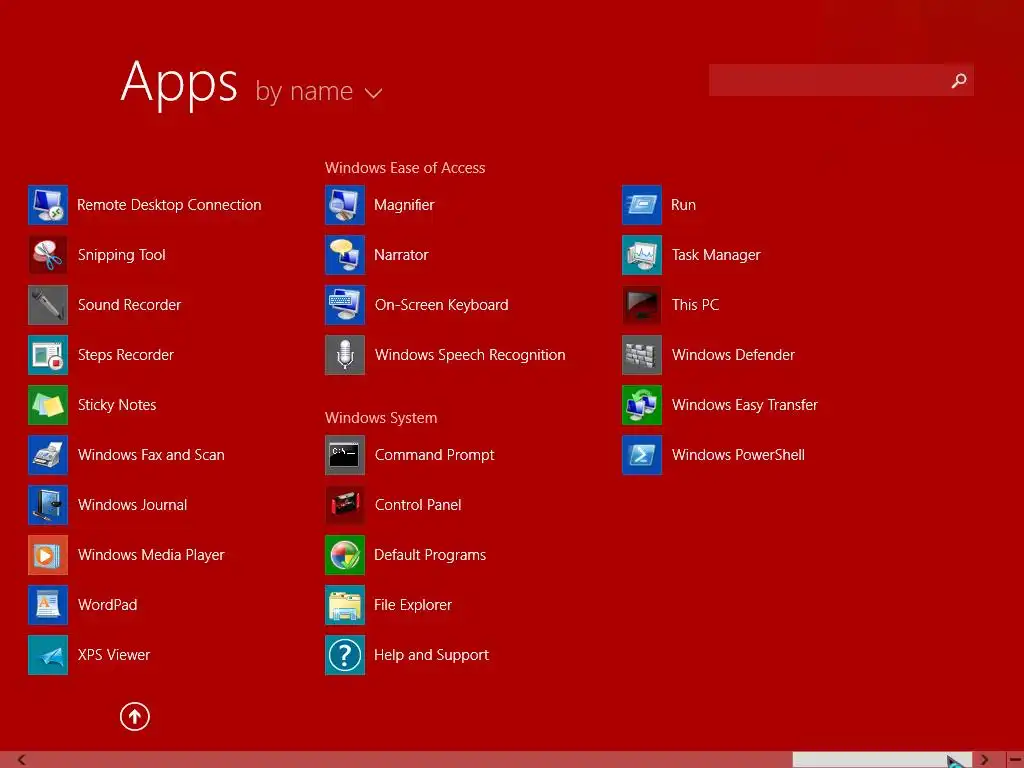
Task: Launch Windows Defender wall icon
Action: [642, 355]
